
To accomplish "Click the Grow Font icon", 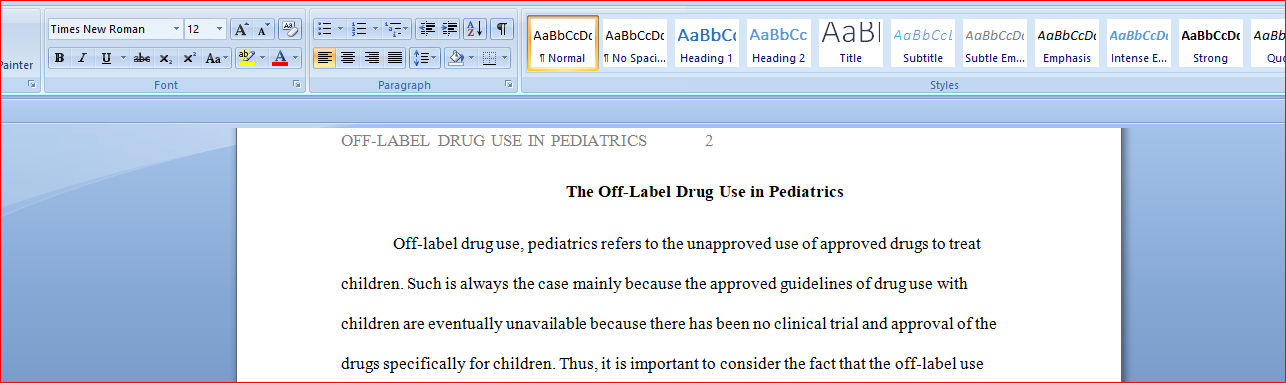I will [241, 29].
